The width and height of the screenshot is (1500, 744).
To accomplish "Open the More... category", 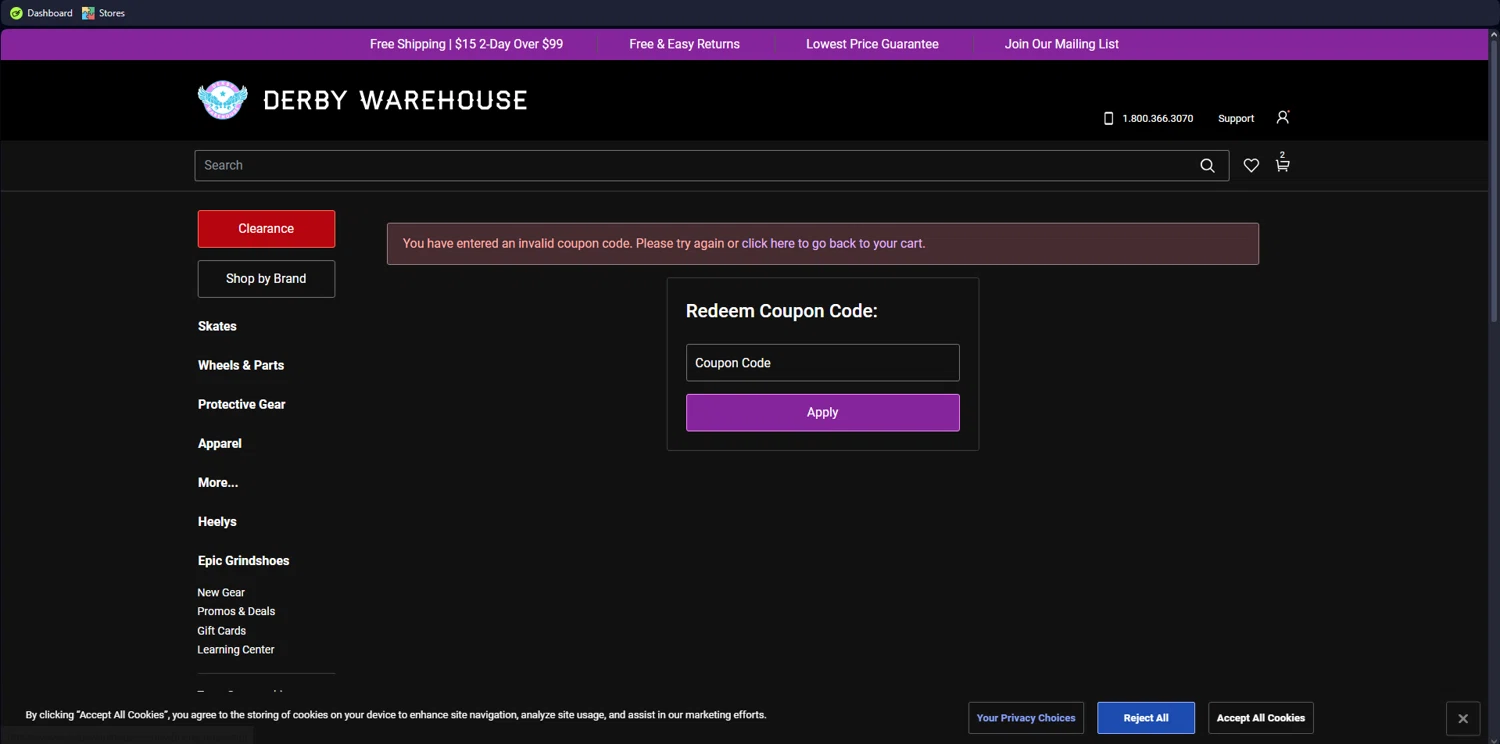I will [x=218, y=482].
